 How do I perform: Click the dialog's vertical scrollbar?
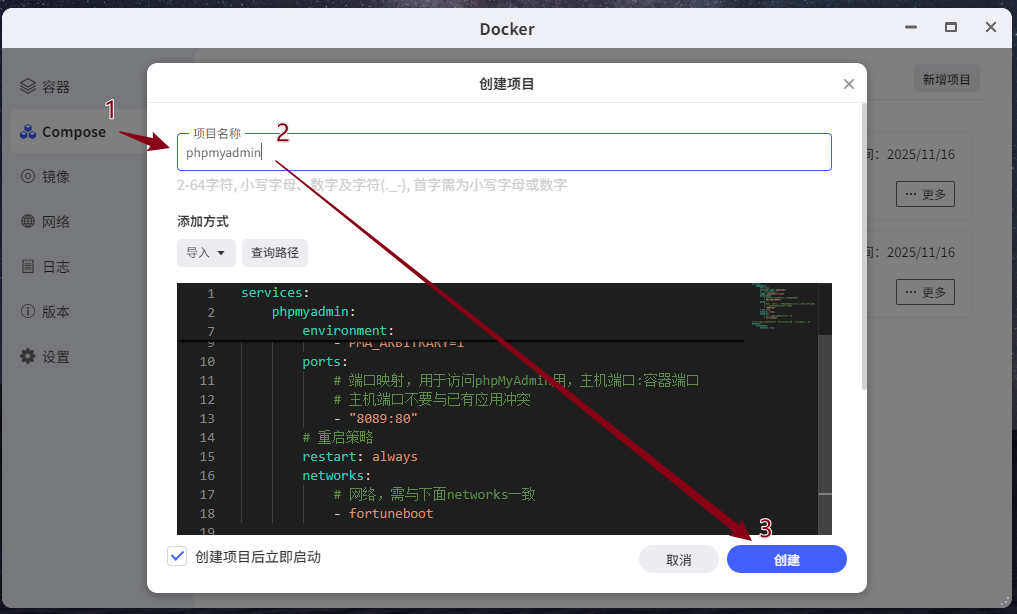864,250
